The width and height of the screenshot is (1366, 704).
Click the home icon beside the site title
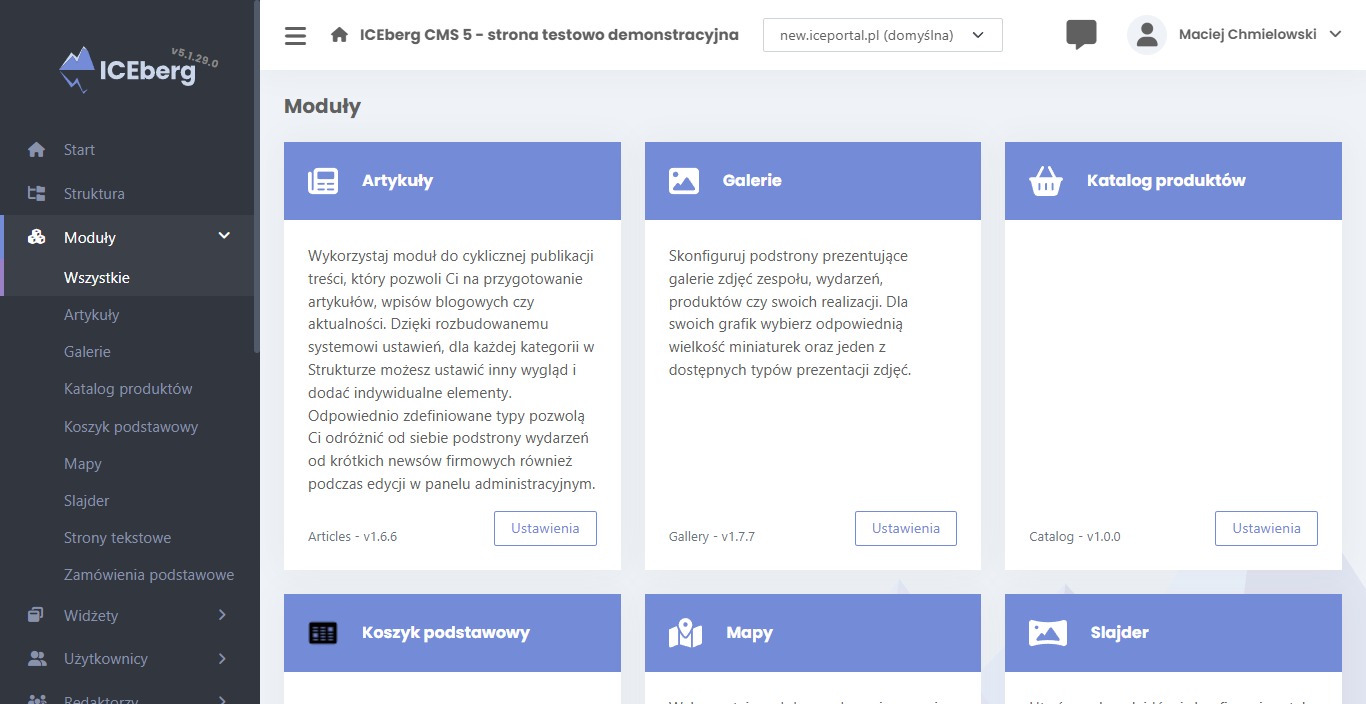point(339,35)
